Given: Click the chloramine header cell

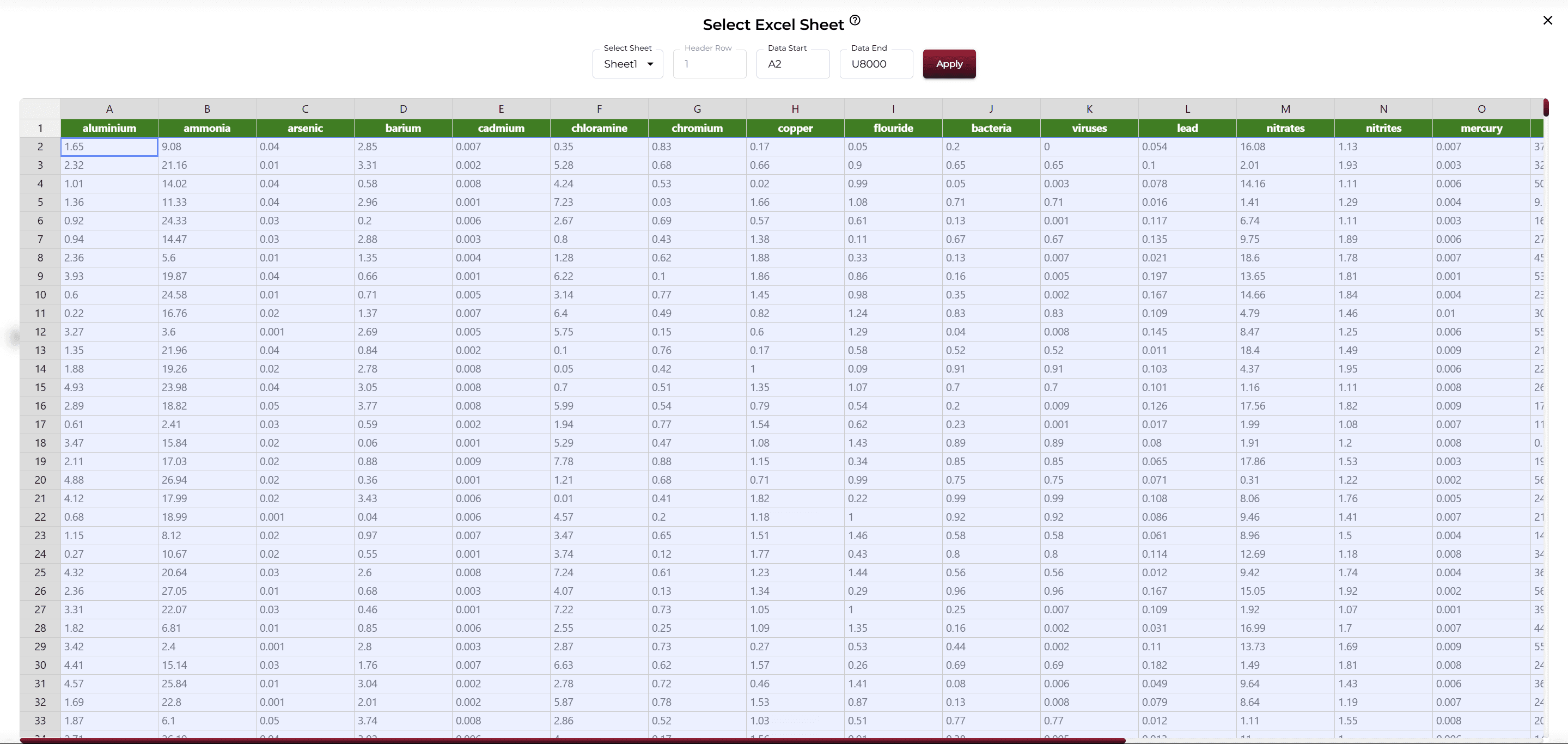Looking at the screenshot, I should (600, 129).
